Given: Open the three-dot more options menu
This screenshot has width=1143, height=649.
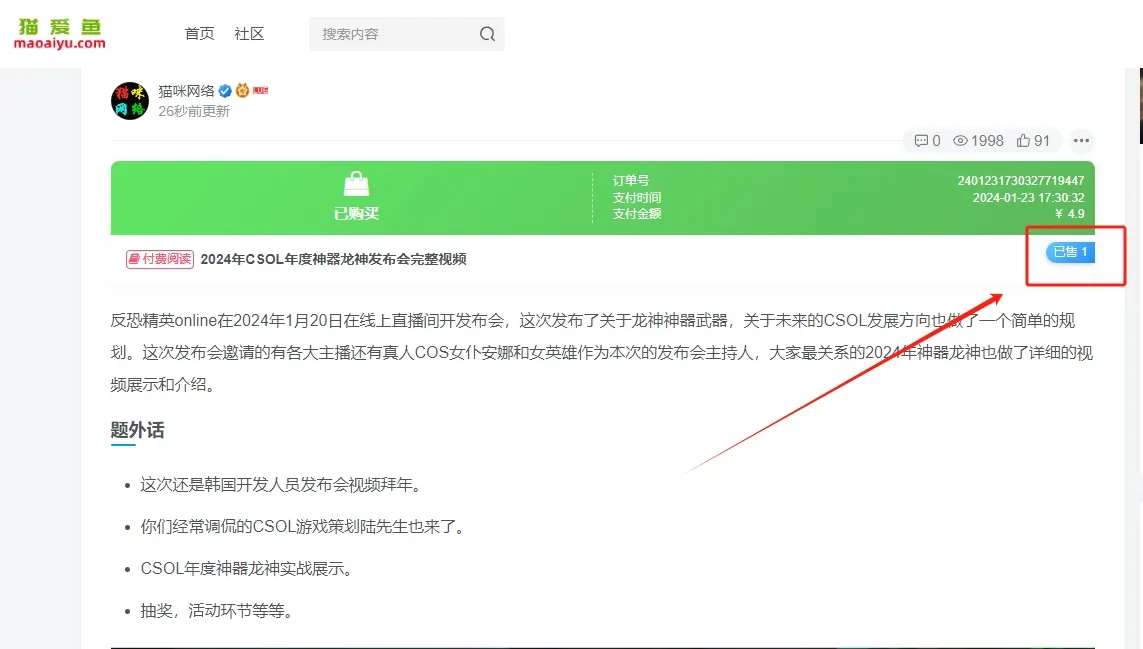Looking at the screenshot, I should 1081,141.
